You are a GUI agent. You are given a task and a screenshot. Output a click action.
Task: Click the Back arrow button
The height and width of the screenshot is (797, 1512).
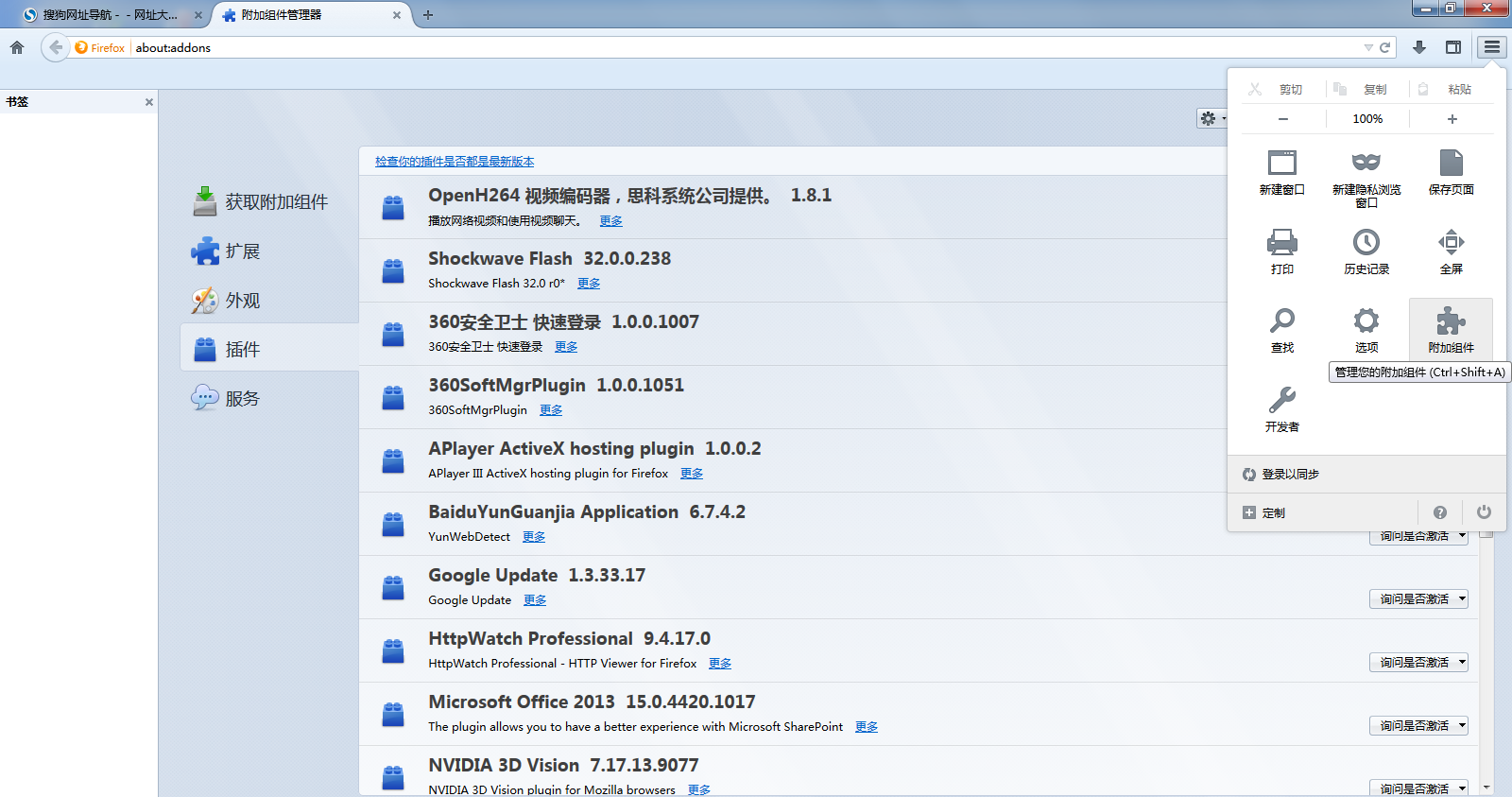pyautogui.click(x=56, y=47)
